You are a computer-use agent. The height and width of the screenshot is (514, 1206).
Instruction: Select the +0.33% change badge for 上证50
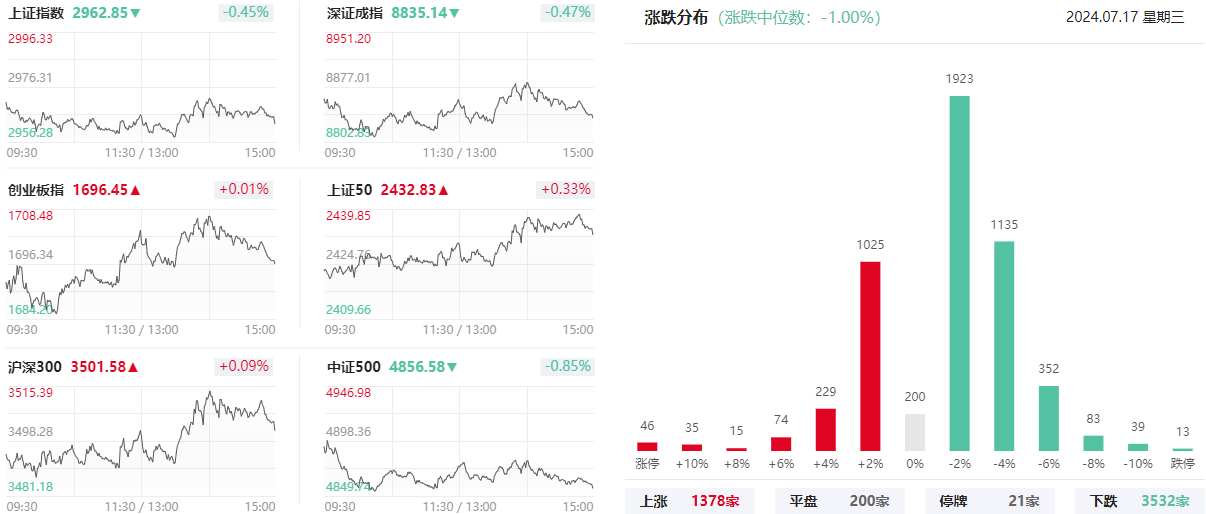566,190
